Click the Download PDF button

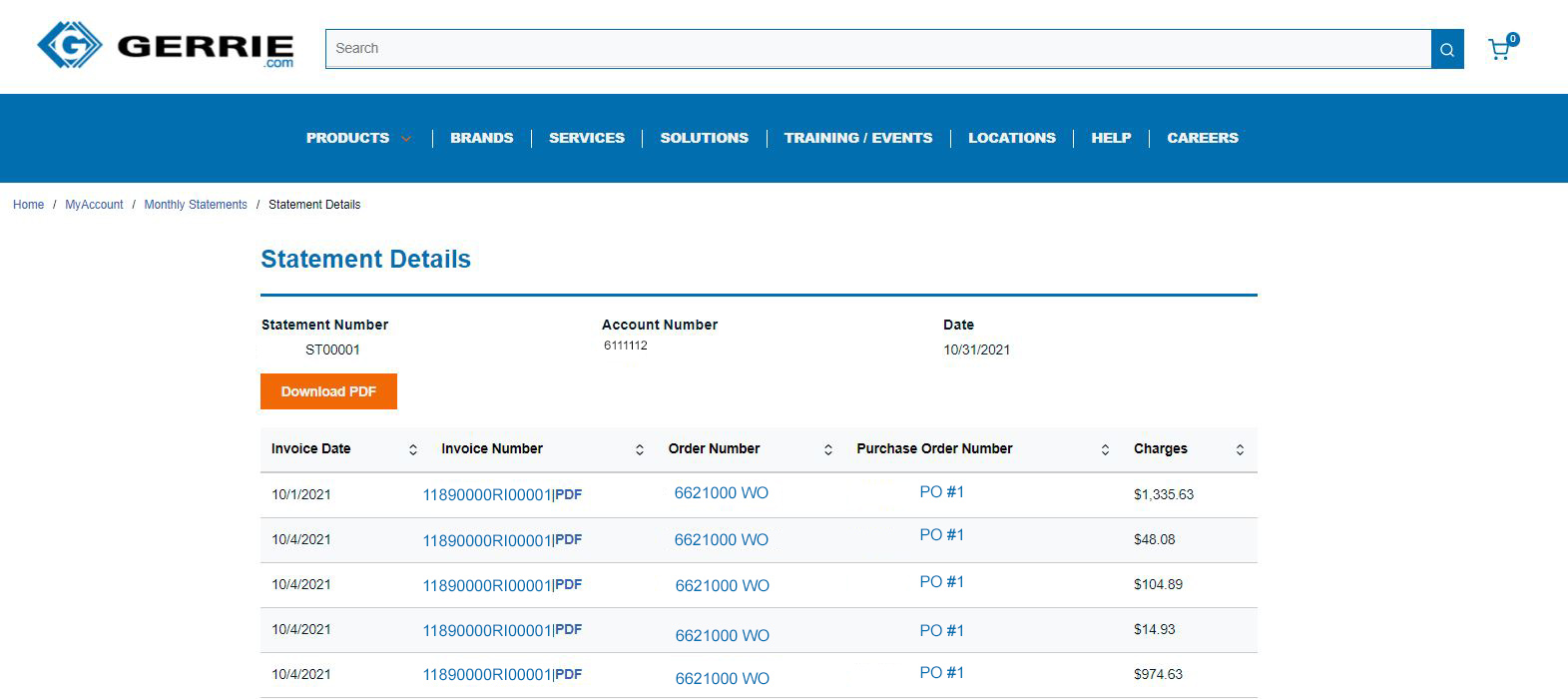328,391
